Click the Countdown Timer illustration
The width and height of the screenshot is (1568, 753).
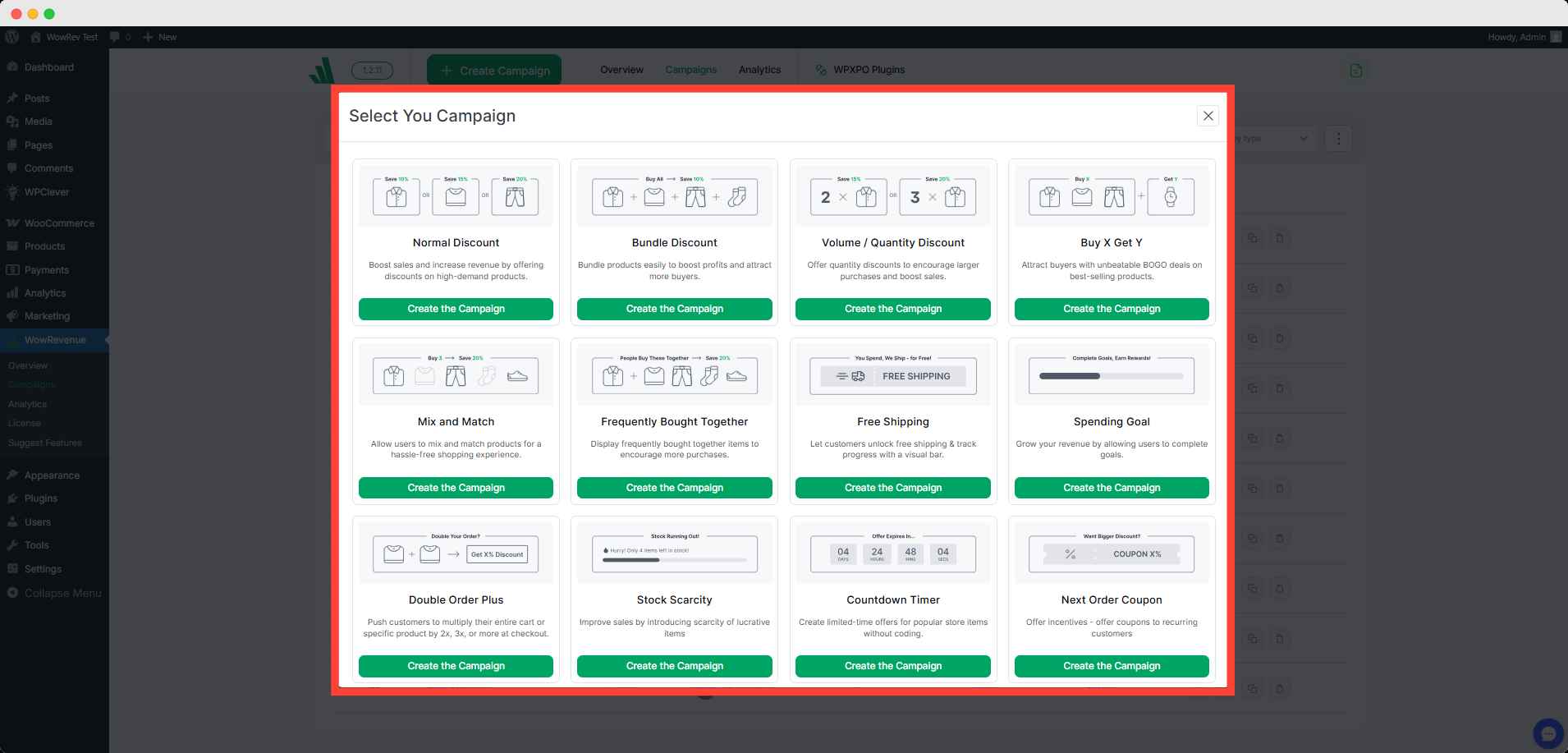[x=893, y=553]
